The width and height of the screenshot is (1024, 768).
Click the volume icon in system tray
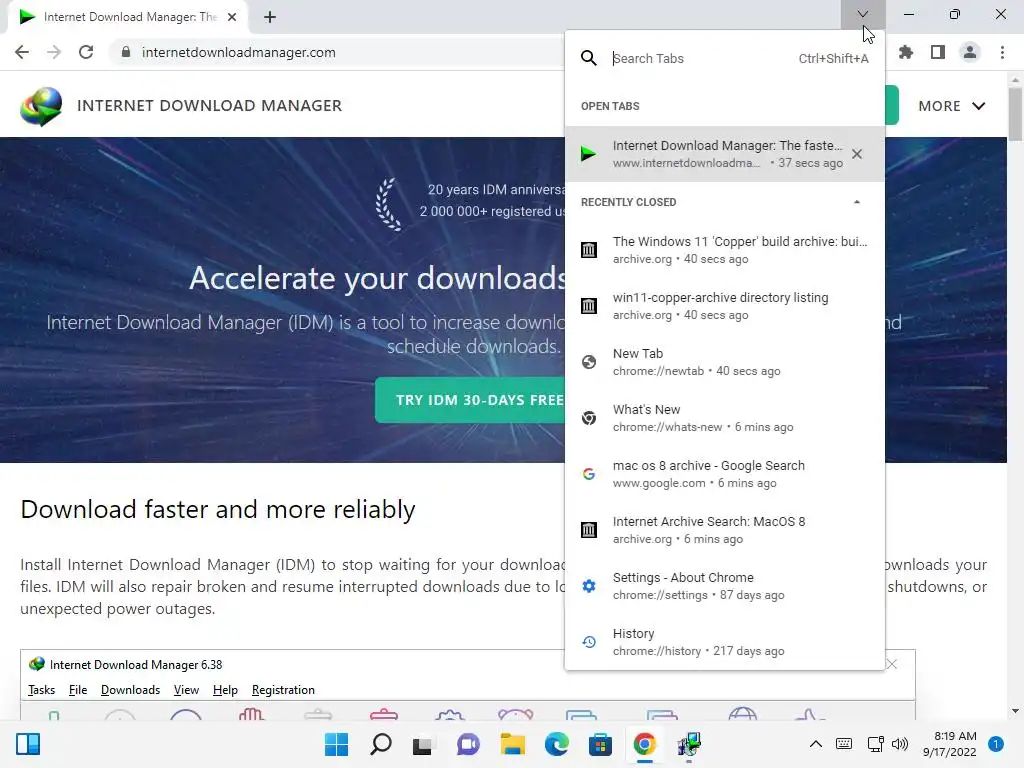point(900,744)
